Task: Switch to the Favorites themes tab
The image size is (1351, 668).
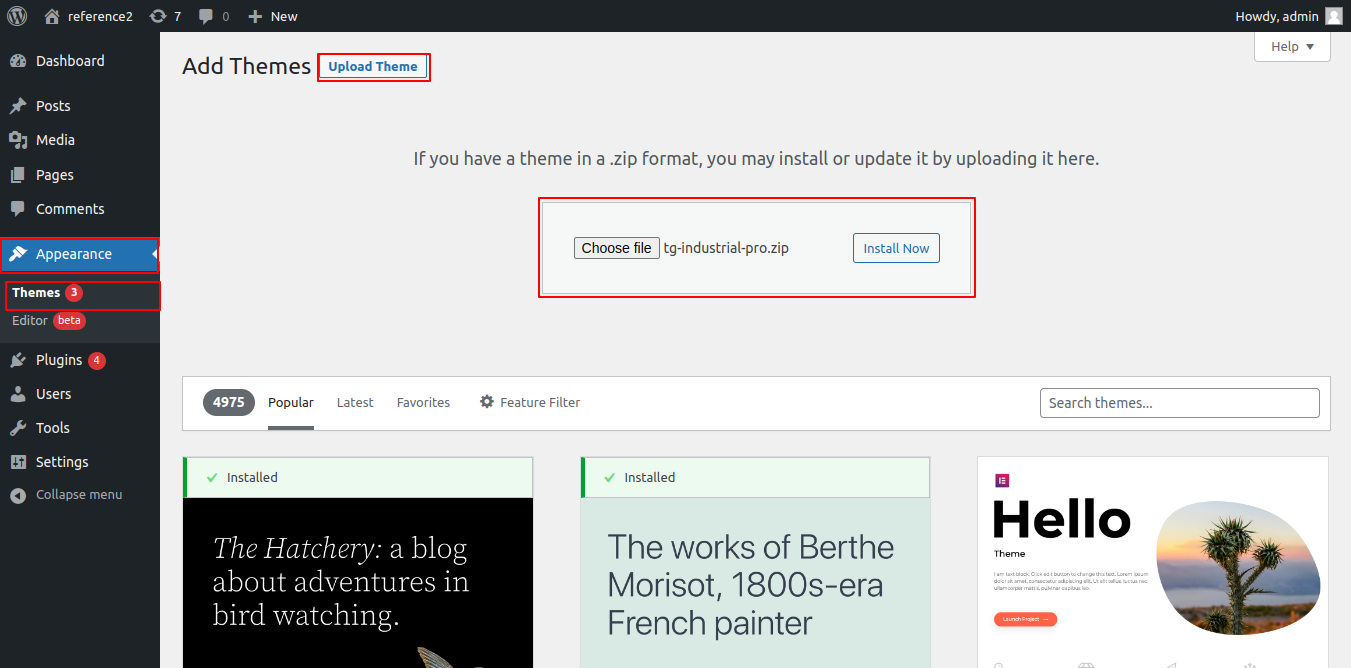Action: [423, 402]
